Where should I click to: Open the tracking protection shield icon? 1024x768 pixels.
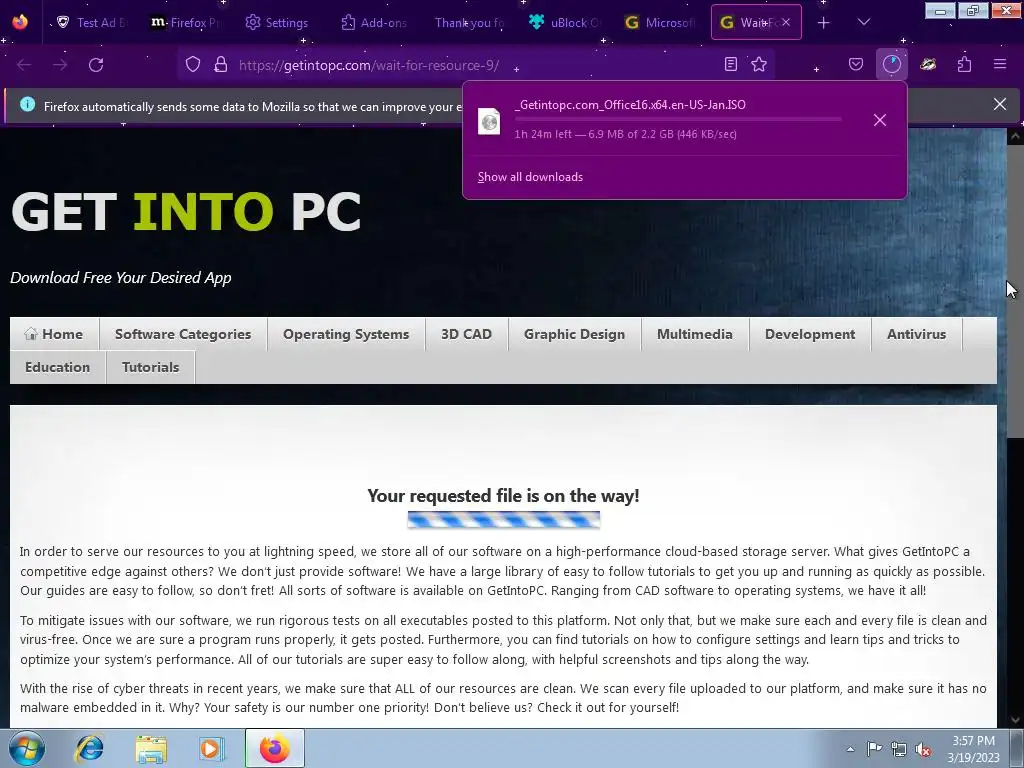(x=193, y=64)
